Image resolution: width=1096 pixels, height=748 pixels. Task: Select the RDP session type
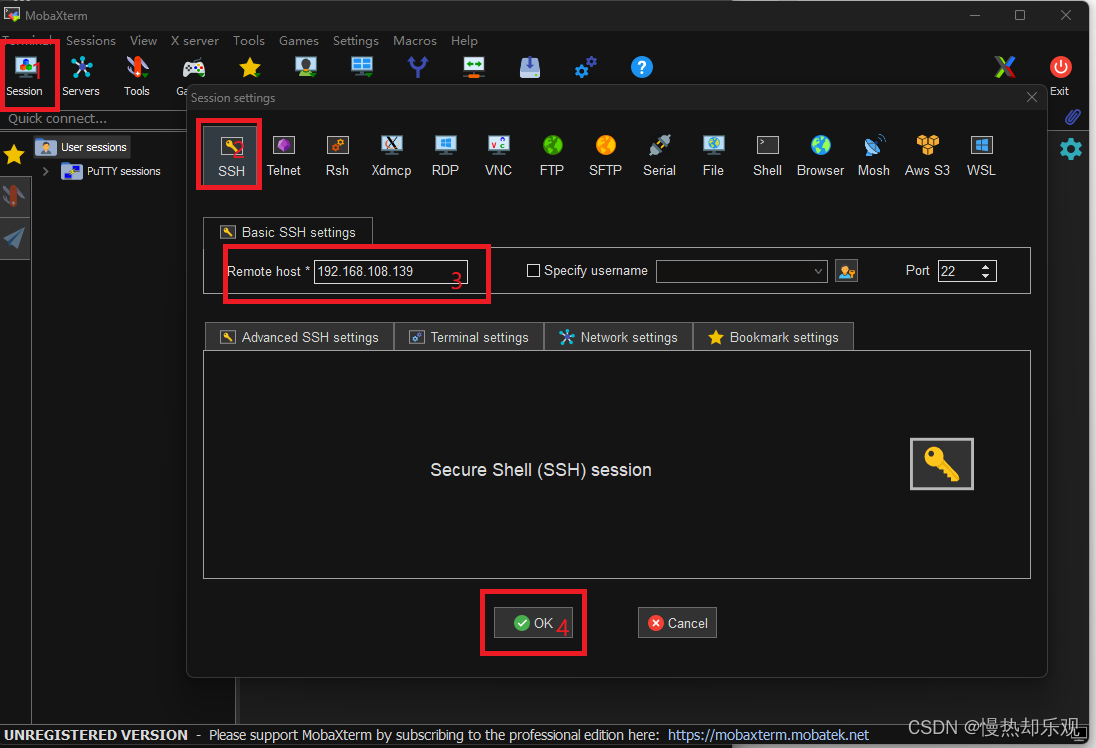(x=445, y=156)
